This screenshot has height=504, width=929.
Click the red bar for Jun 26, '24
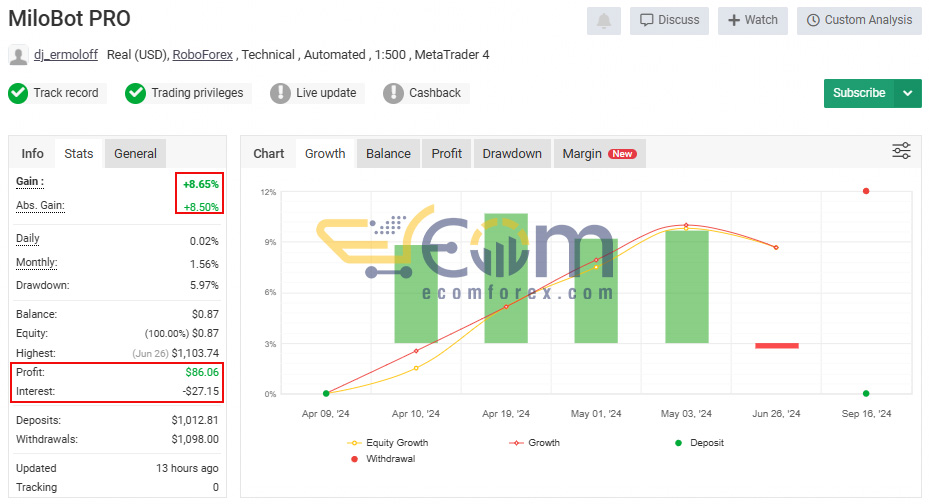[x=777, y=345]
